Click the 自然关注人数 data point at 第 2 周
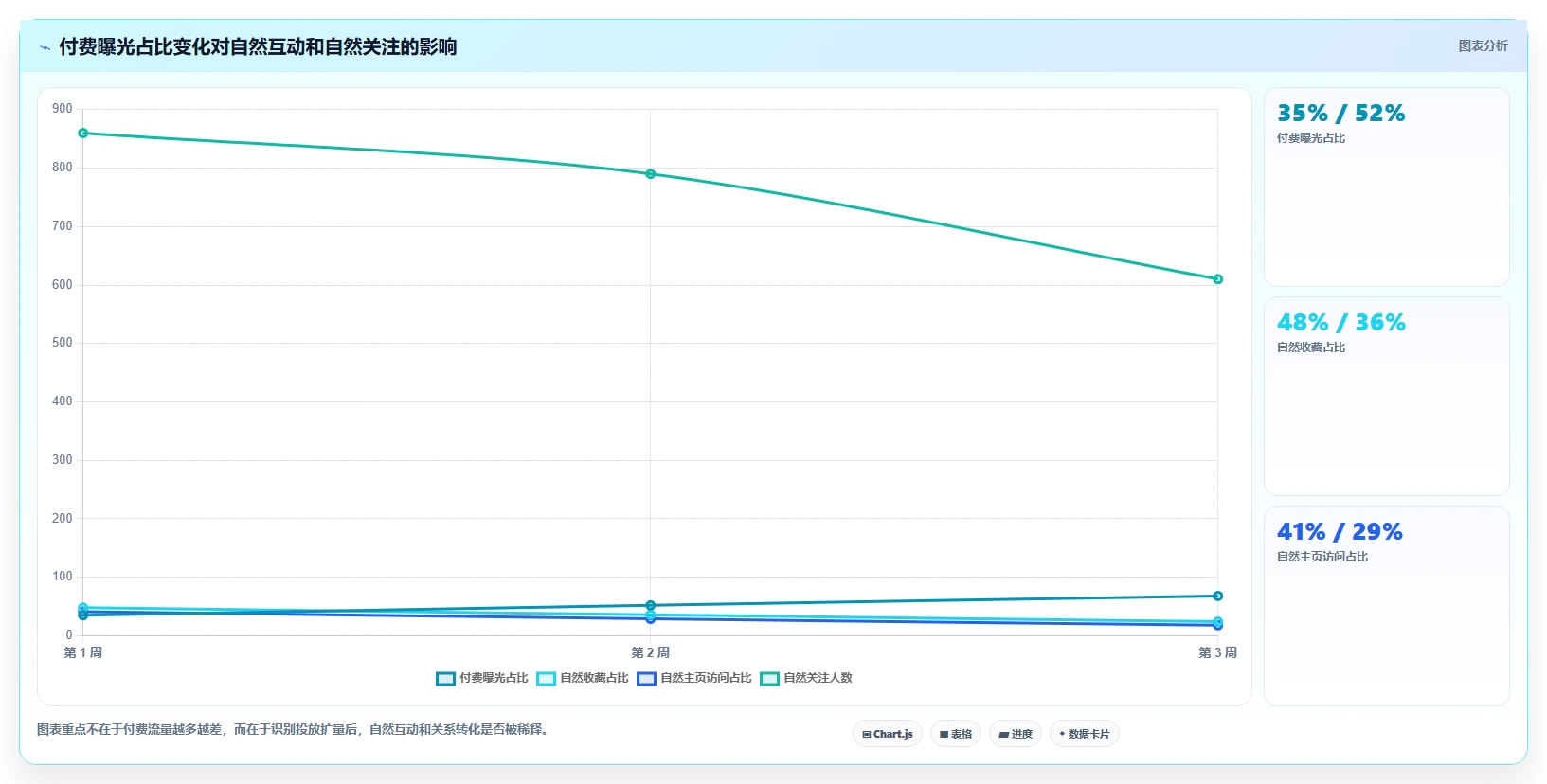Screen dimensions: 1547x784 651,174
